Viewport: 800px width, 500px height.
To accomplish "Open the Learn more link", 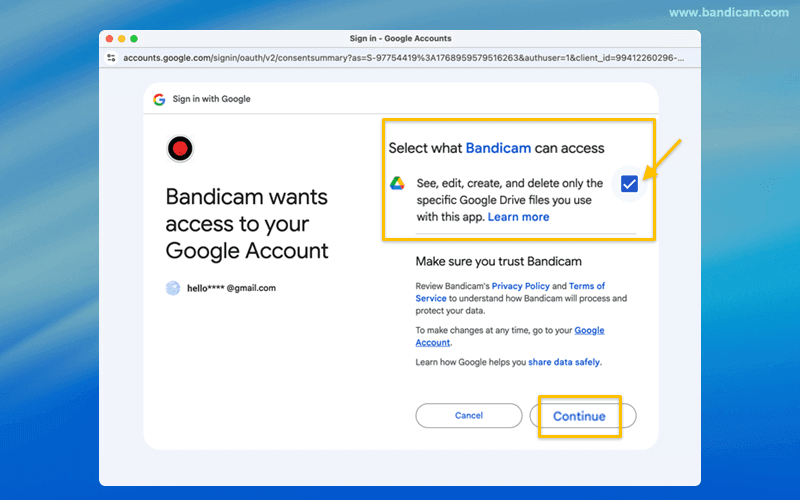I will (x=518, y=217).
